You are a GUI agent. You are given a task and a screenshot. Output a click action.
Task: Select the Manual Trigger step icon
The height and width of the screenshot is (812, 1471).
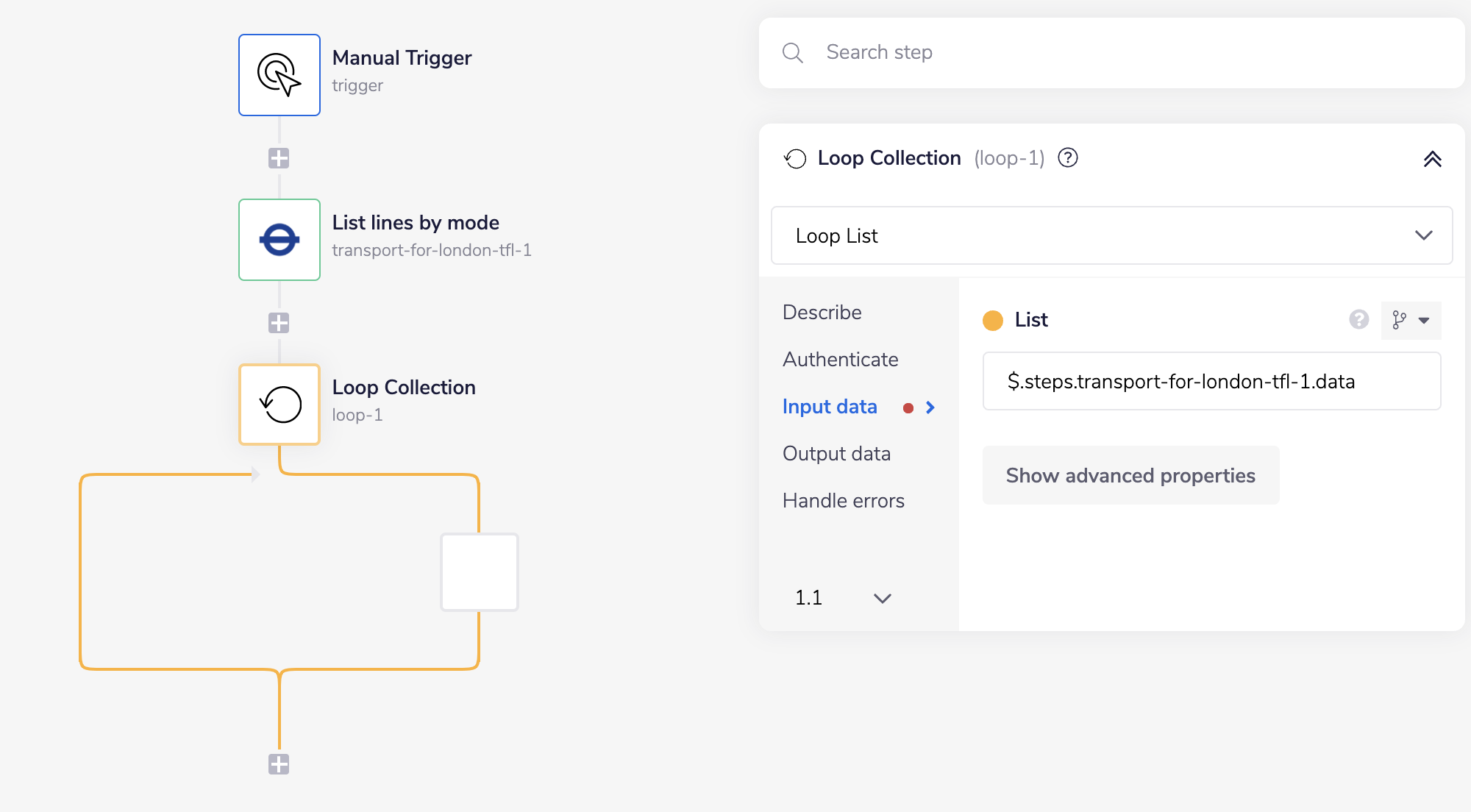[x=279, y=75]
